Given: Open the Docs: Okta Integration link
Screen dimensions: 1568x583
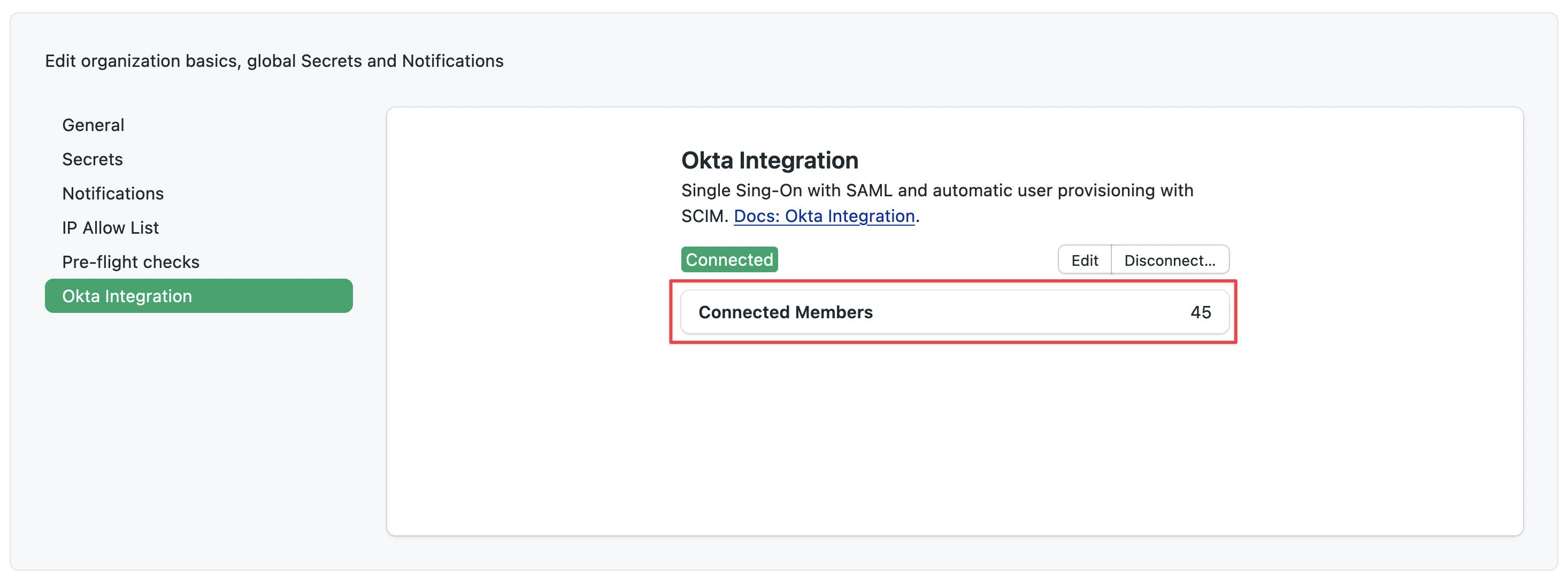Looking at the screenshot, I should pos(824,216).
